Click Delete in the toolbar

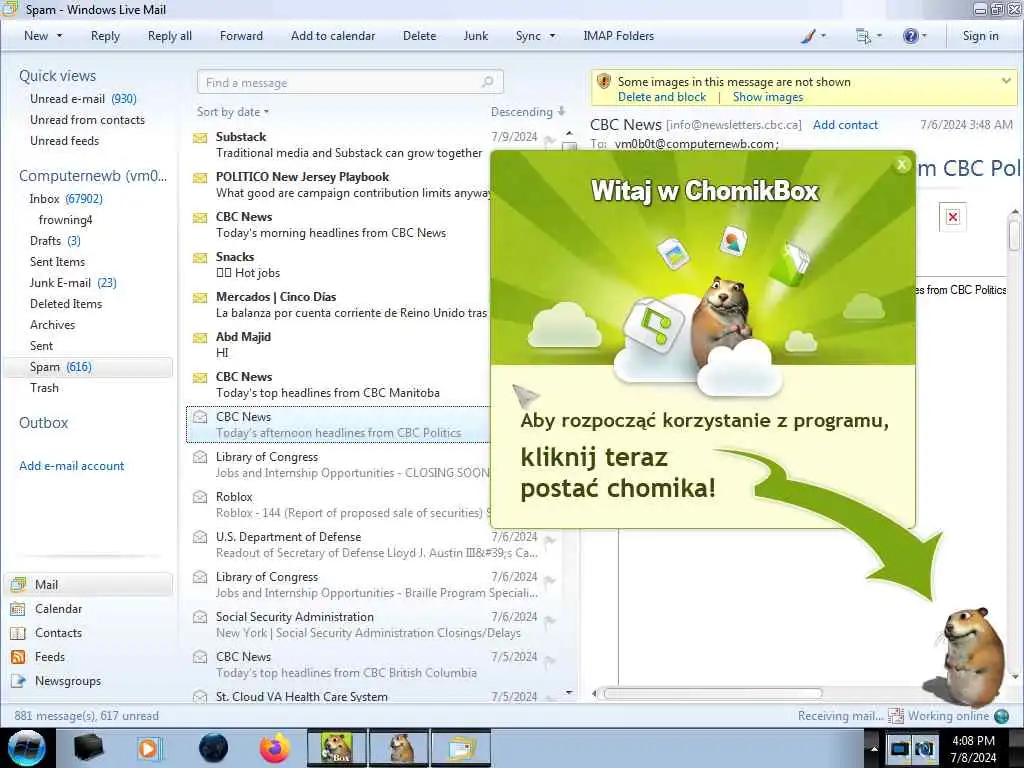419,36
